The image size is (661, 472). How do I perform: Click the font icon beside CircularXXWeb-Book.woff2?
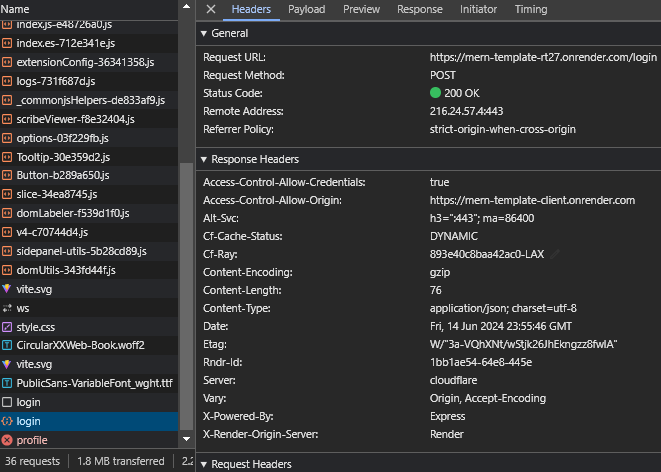(7, 345)
